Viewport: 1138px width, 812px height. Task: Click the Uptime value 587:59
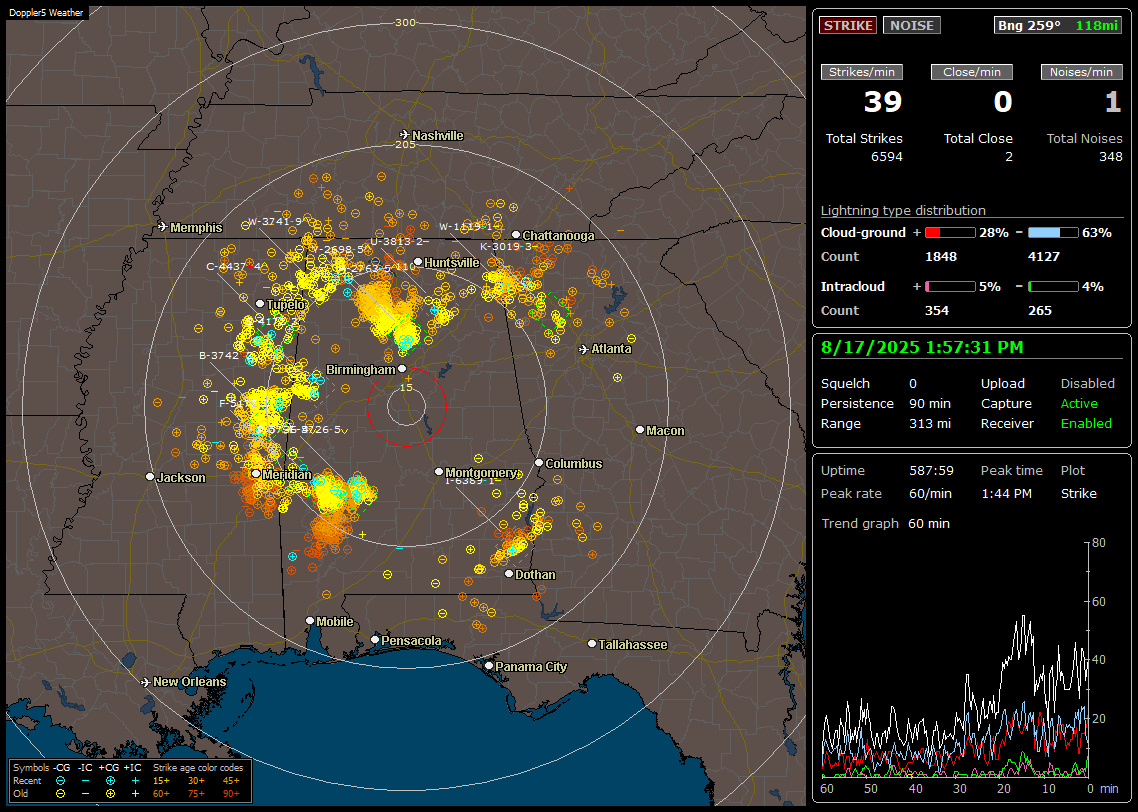coord(931,471)
